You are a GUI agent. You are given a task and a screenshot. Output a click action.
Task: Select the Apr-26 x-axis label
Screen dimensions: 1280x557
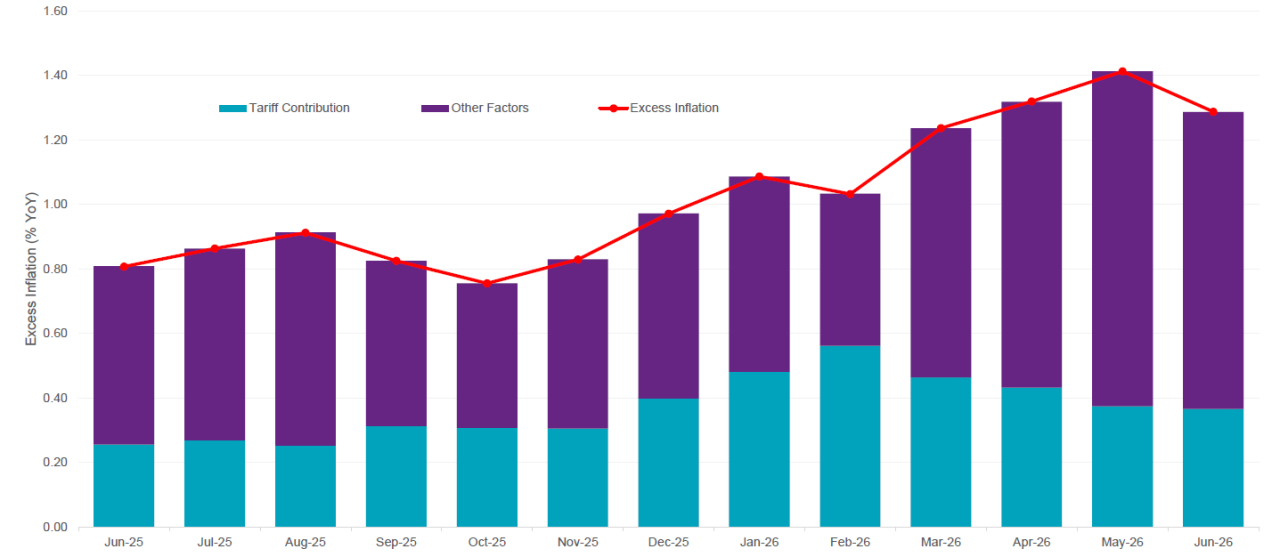coord(1031,543)
